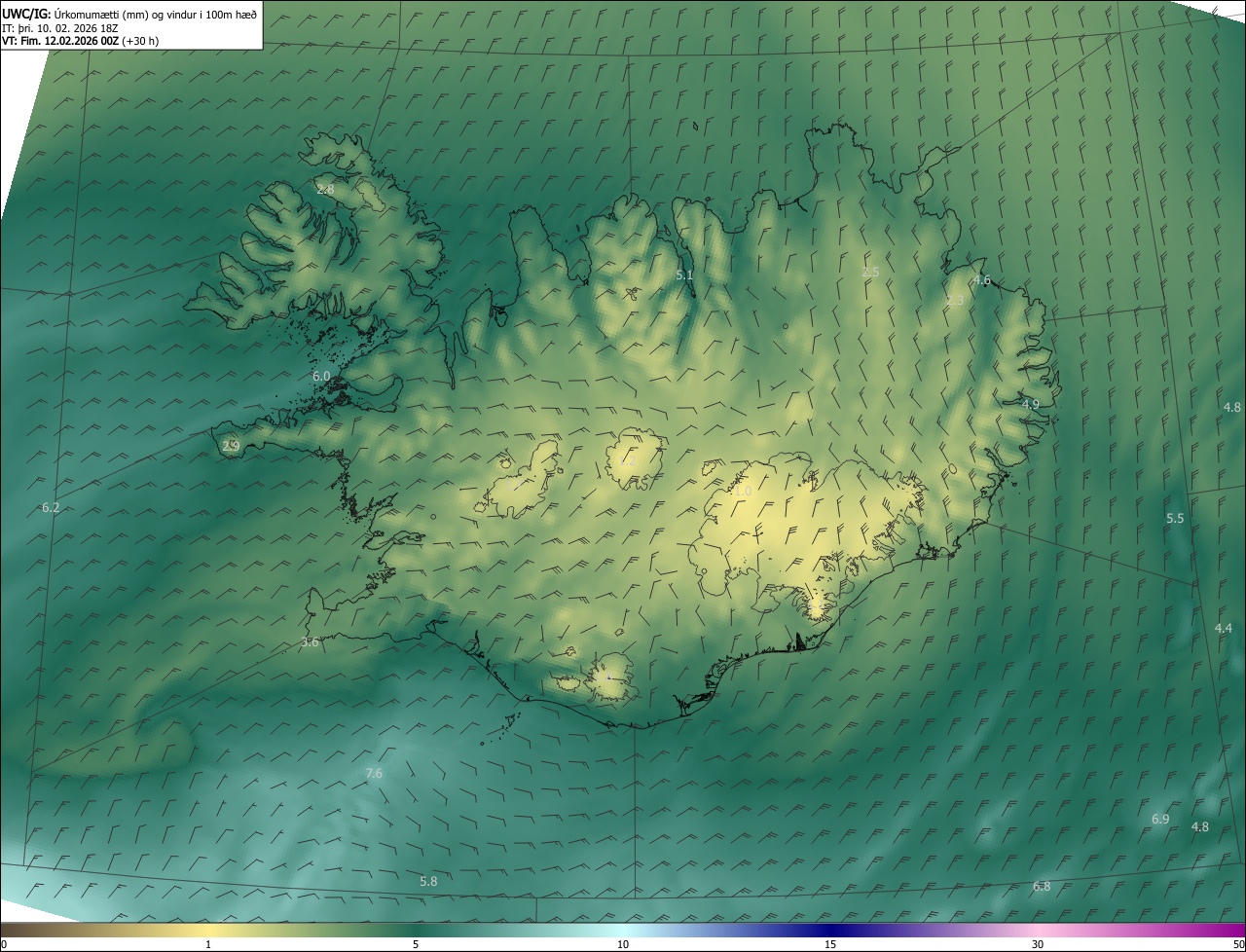Click the initial time 'IT: þri. 10. 02. 2026 18Z'
This screenshot has width=1246, height=952.
[60, 28]
